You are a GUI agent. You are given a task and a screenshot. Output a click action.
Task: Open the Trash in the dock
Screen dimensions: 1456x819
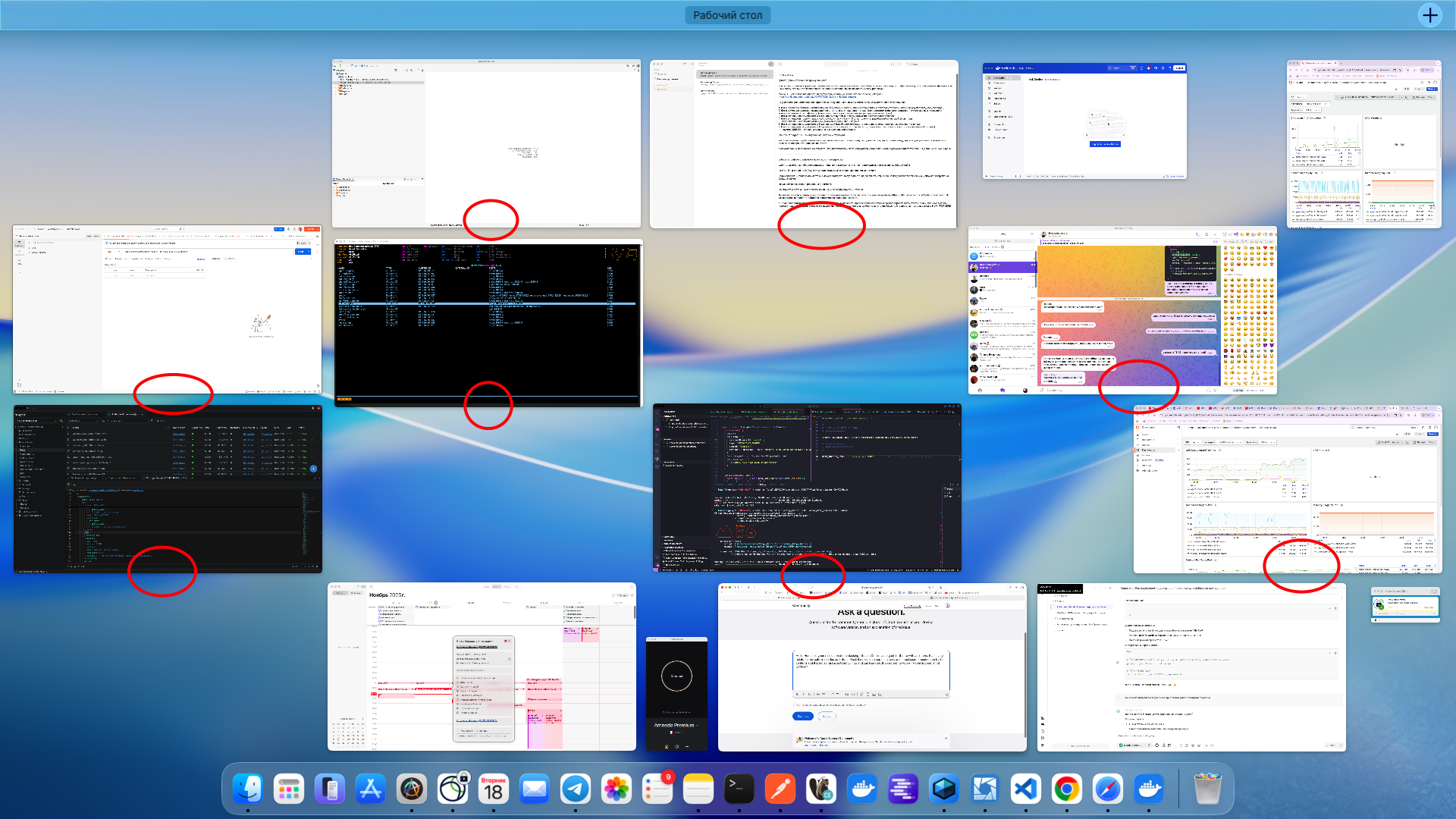pyautogui.click(x=1207, y=789)
